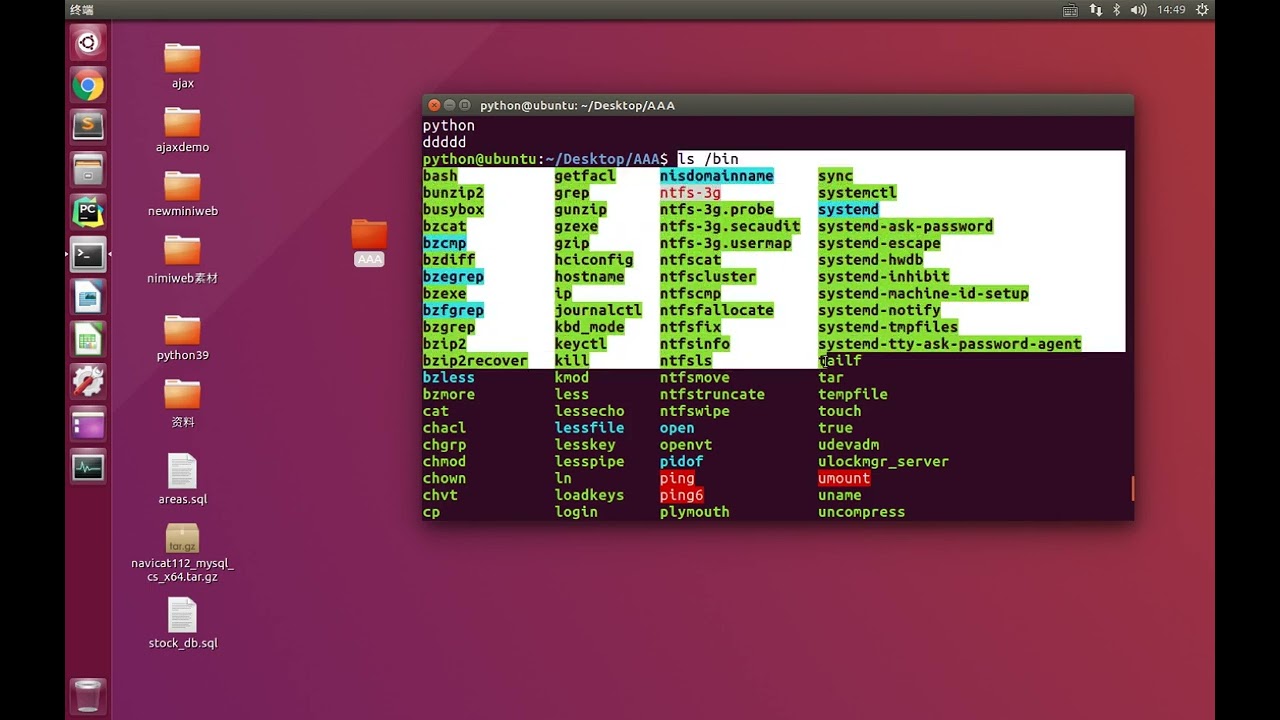Select the nimiweb素材 folder
The image size is (1280, 720).
pos(182,260)
